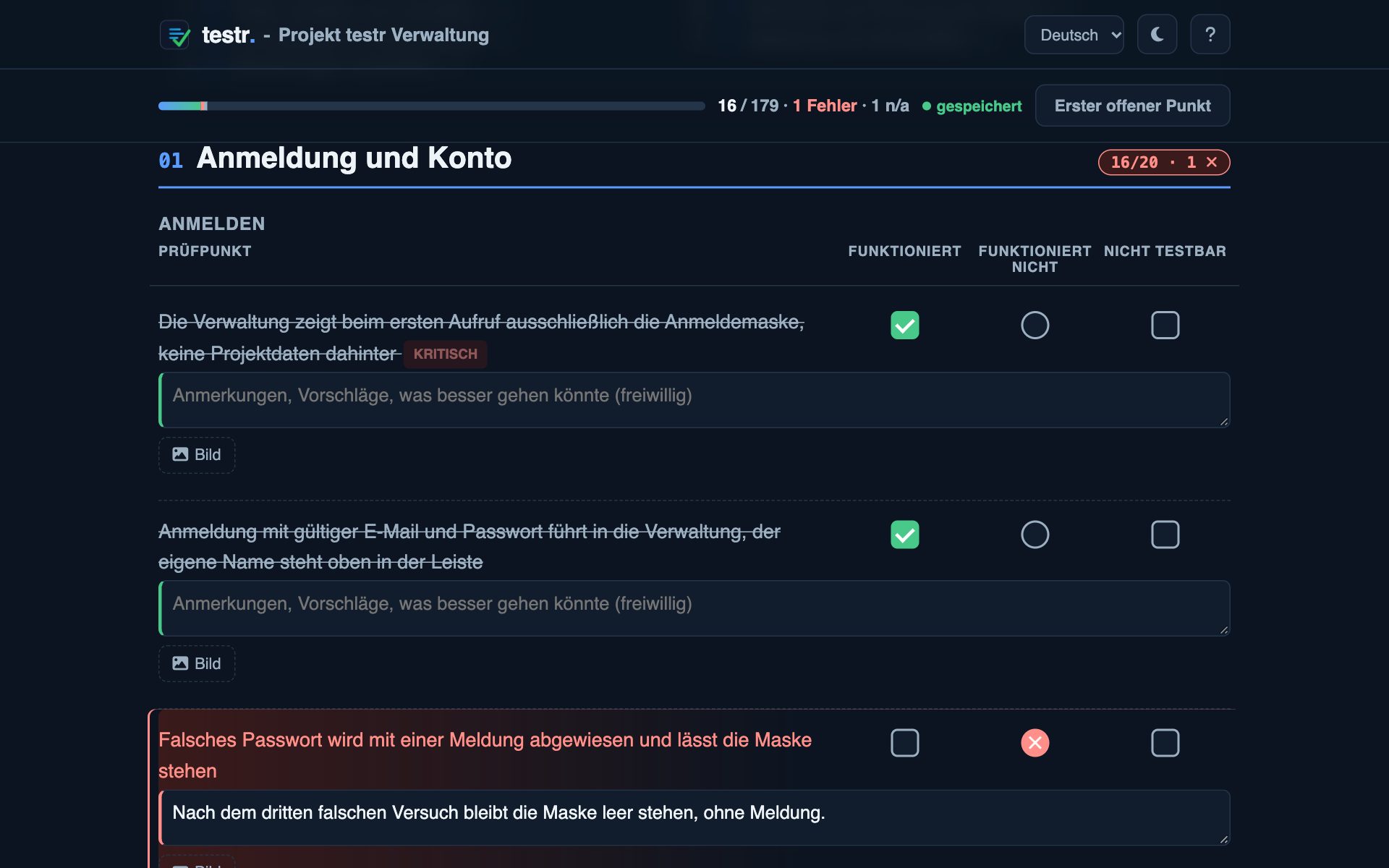Check Funktioniert for Anmeldemaske item
1389x868 pixels.
point(904,325)
